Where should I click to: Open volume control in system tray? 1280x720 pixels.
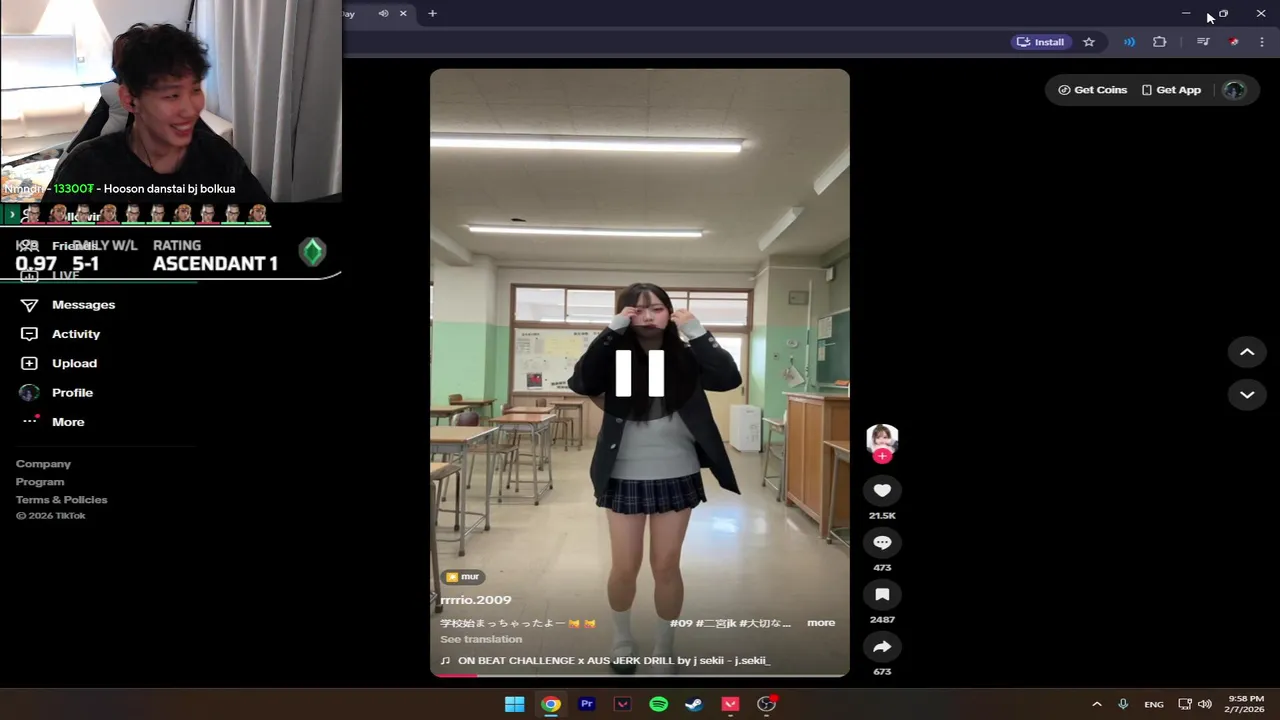point(1205,704)
